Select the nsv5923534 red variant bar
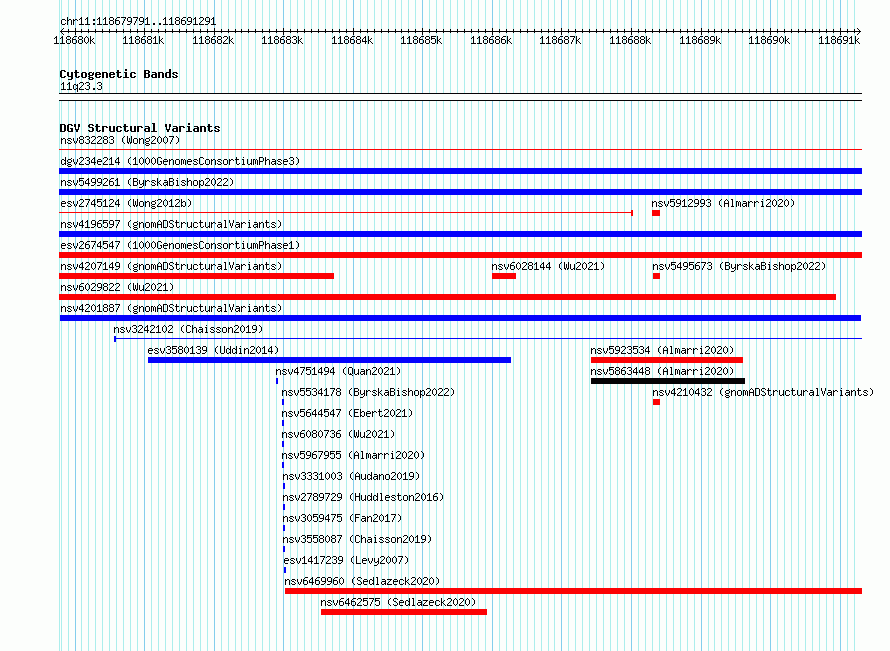The height and width of the screenshot is (651, 890). click(x=667, y=360)
